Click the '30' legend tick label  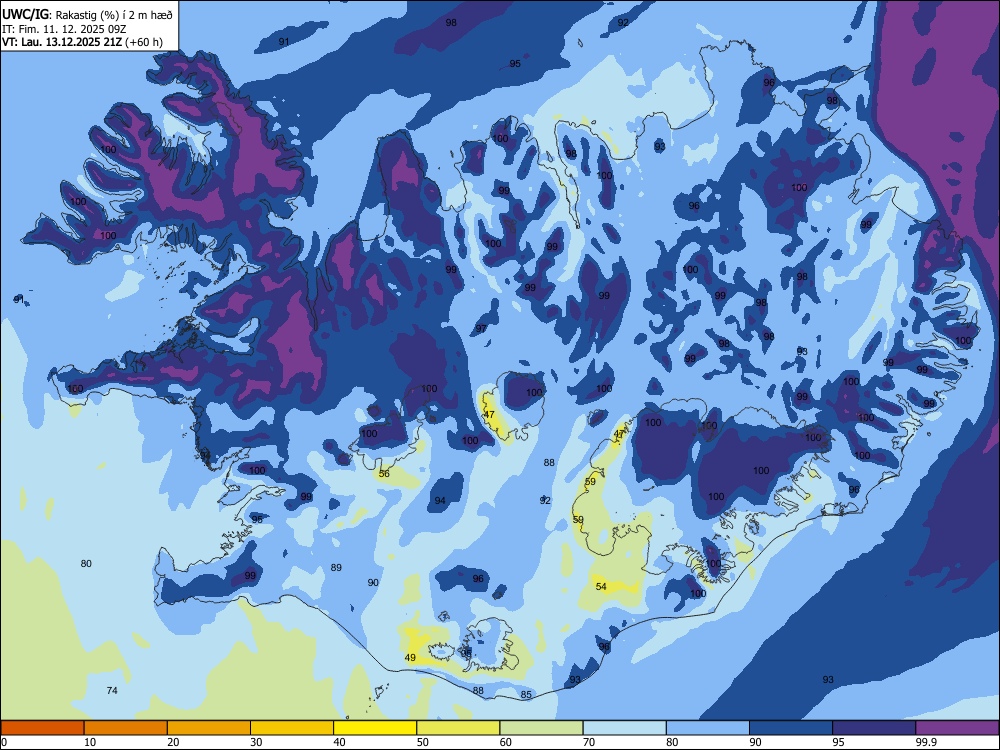click(256, 742)
